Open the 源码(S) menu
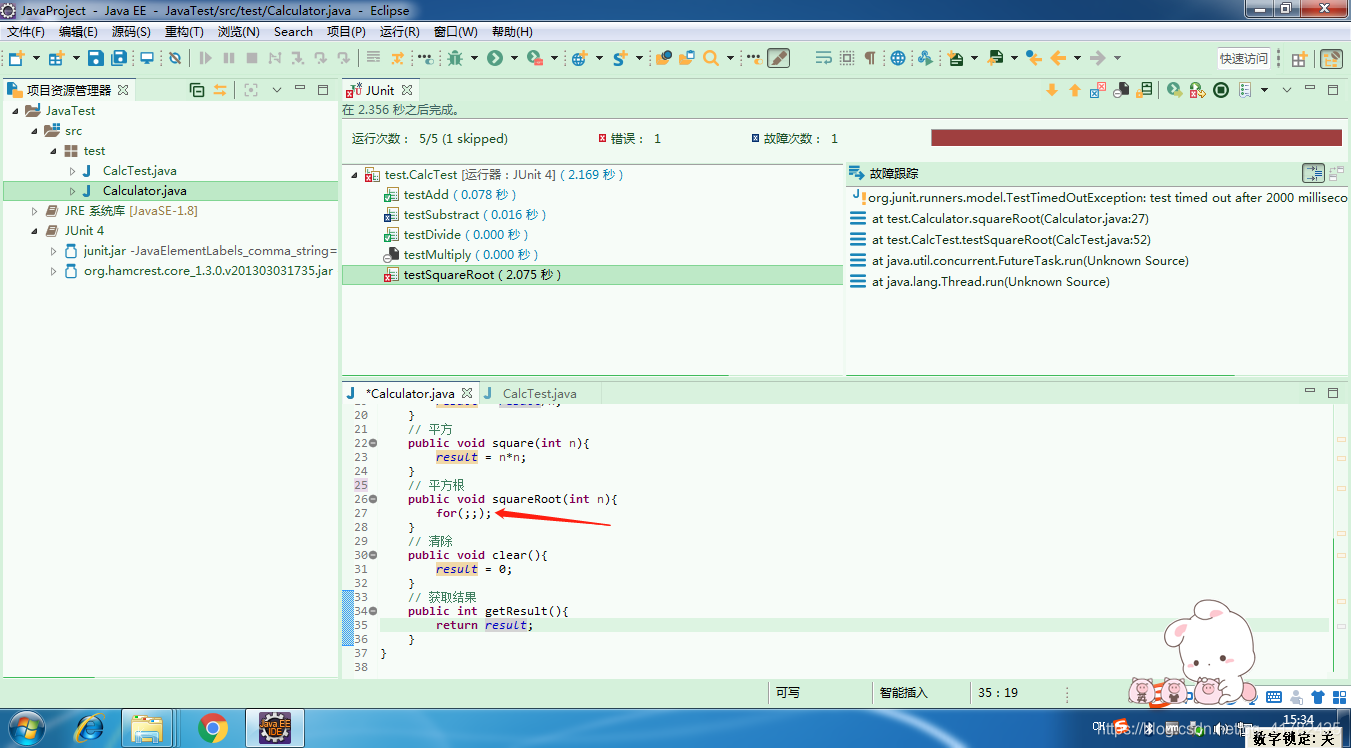The image size is (1351, 748). [x=131, y=32]
